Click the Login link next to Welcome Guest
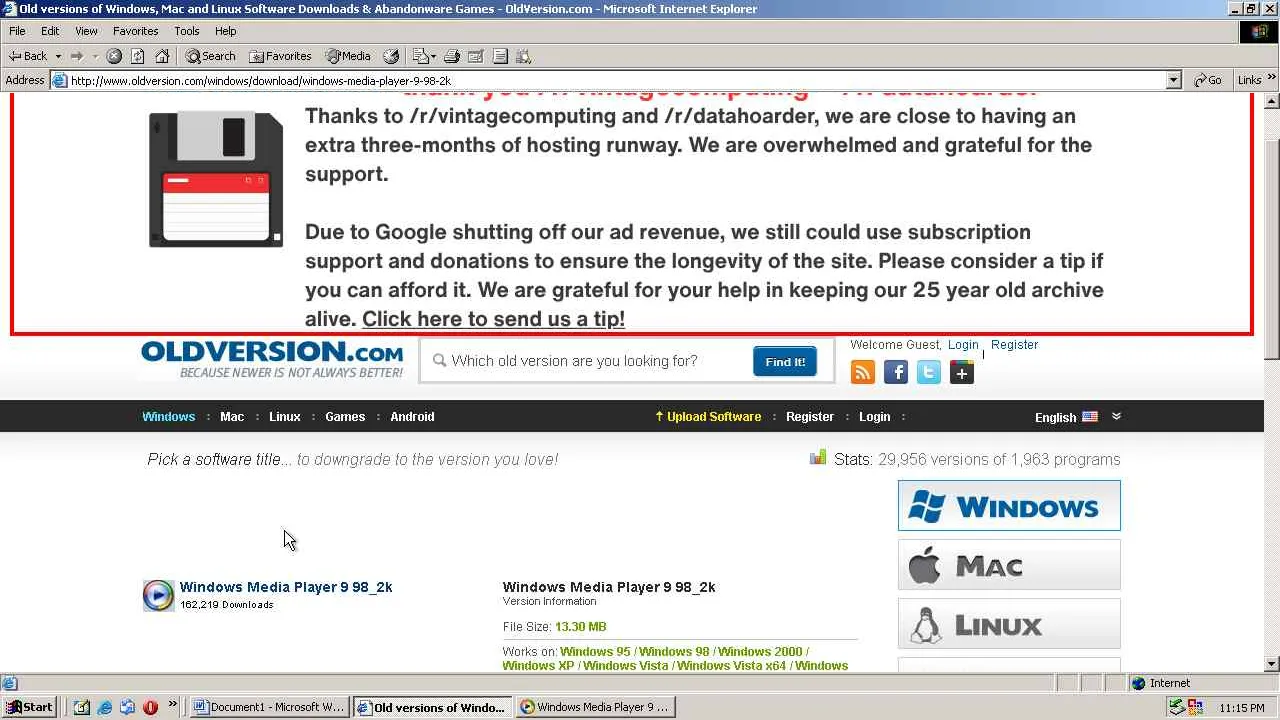This screenshot has width=1280, height=720. coord(963,344)
